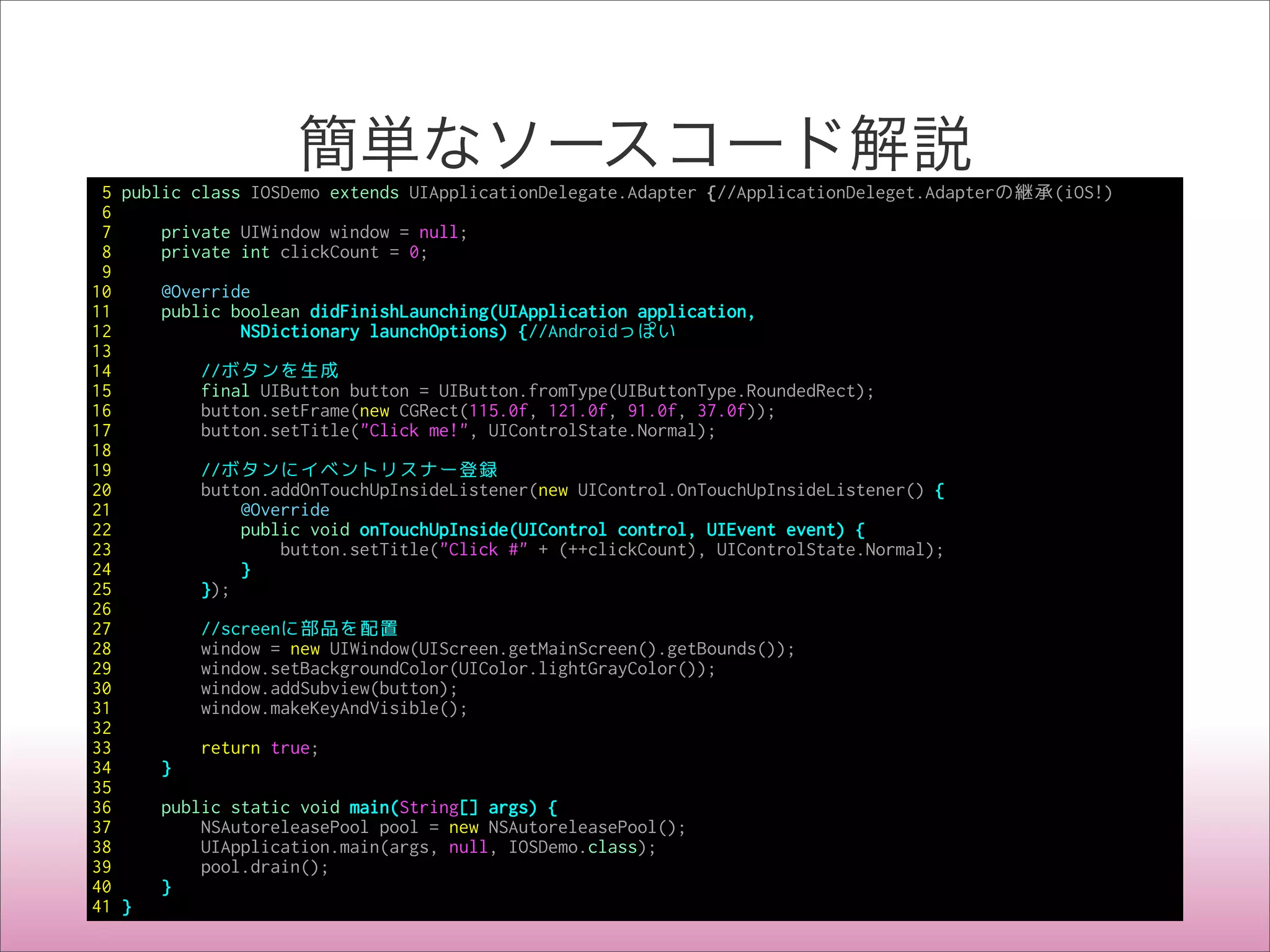The image size is (1270, 952).
Task: Click 'window.makeKeyAndVisible();' line
Action: 334,708
